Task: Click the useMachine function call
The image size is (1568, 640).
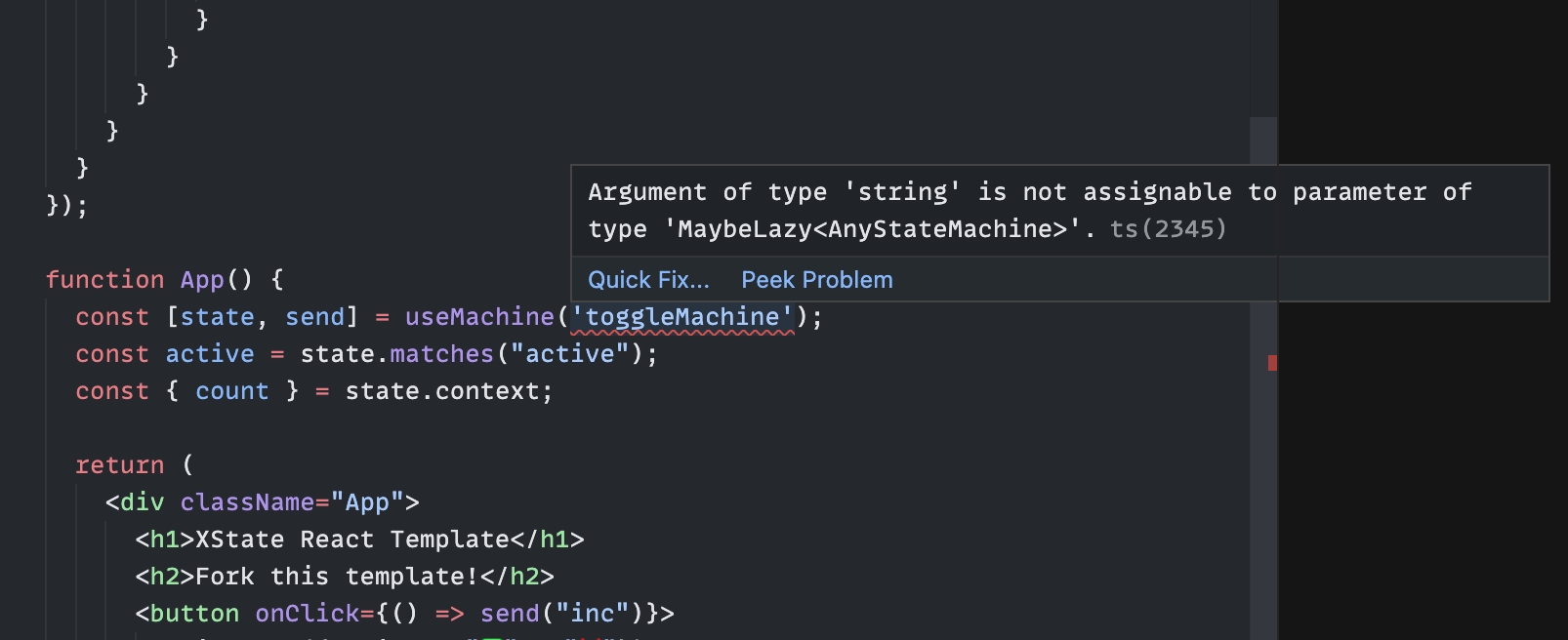Action: pos(479,317)
